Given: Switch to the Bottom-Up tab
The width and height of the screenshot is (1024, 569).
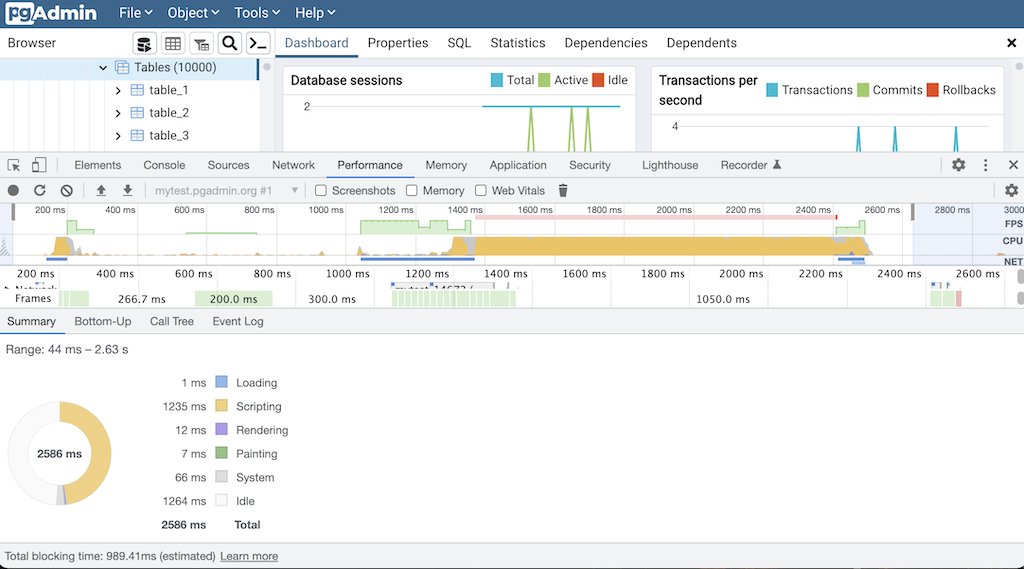Looking at the screenshot, I should click(x=103, y=321).
